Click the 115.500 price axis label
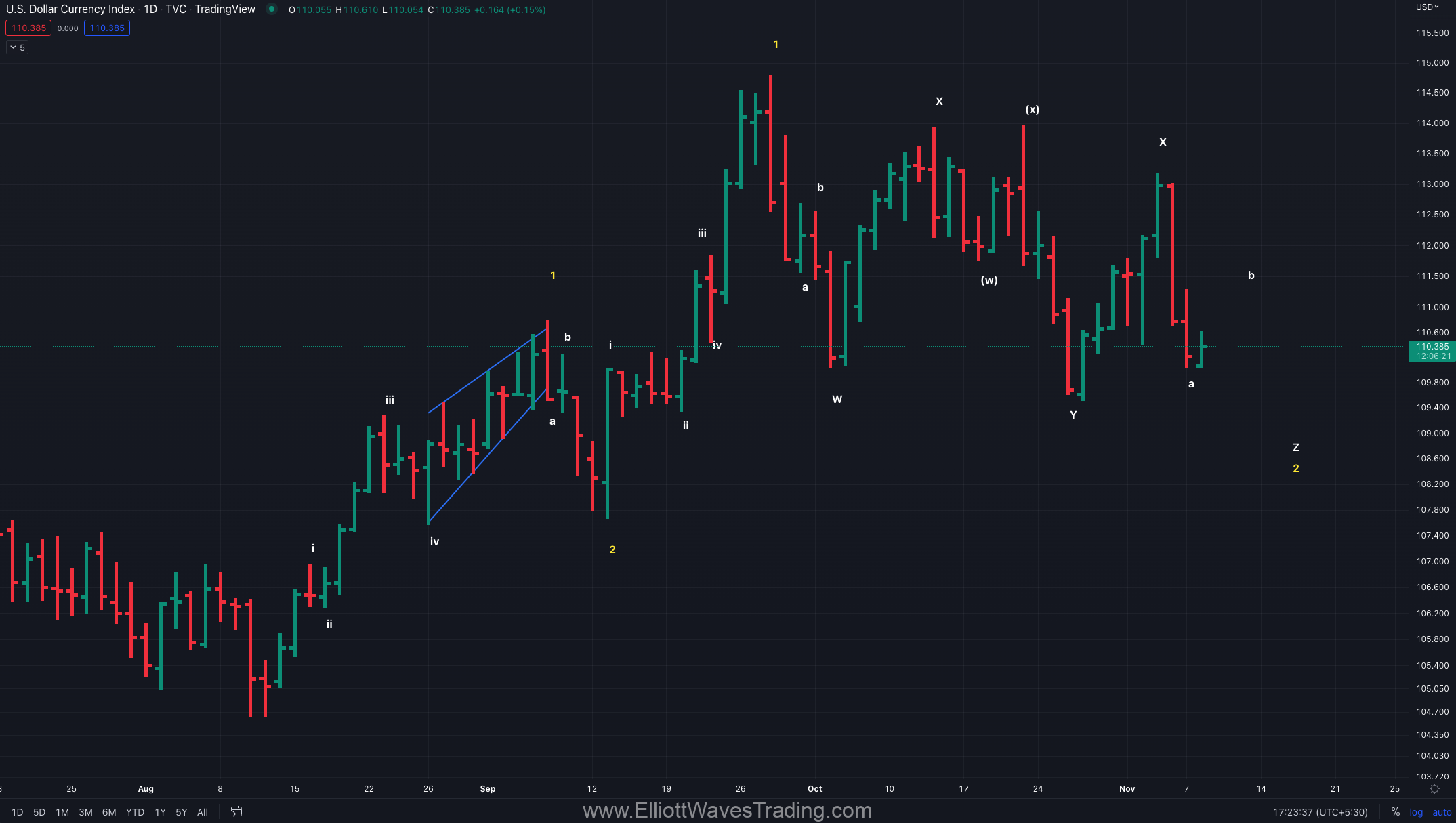Image resolution: width=1456 pixels, height=823 pixels. (1432, 33)
